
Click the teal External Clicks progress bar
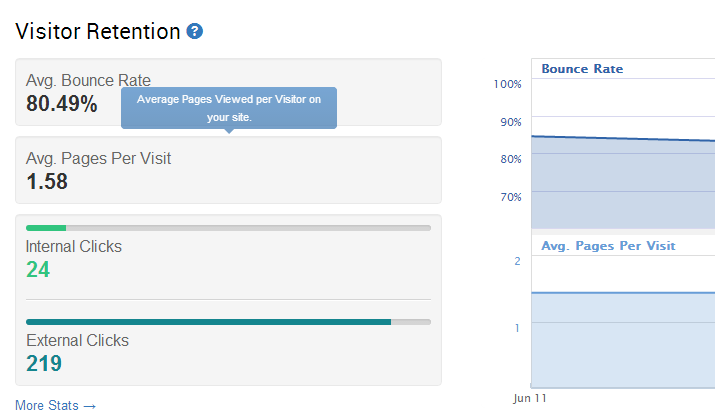[208, 322]
